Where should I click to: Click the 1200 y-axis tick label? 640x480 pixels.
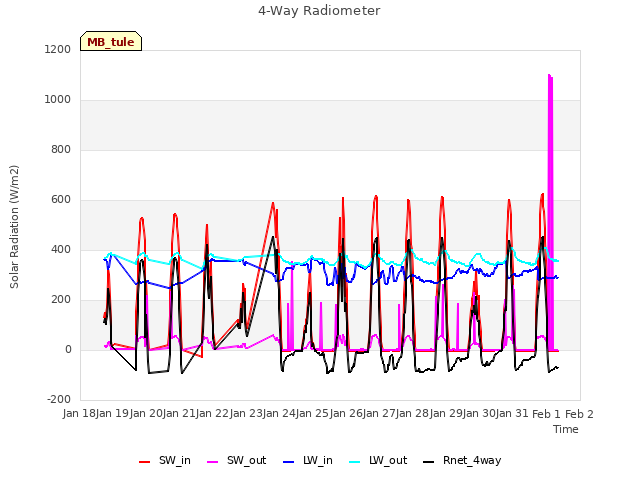(x=58, y=49)
